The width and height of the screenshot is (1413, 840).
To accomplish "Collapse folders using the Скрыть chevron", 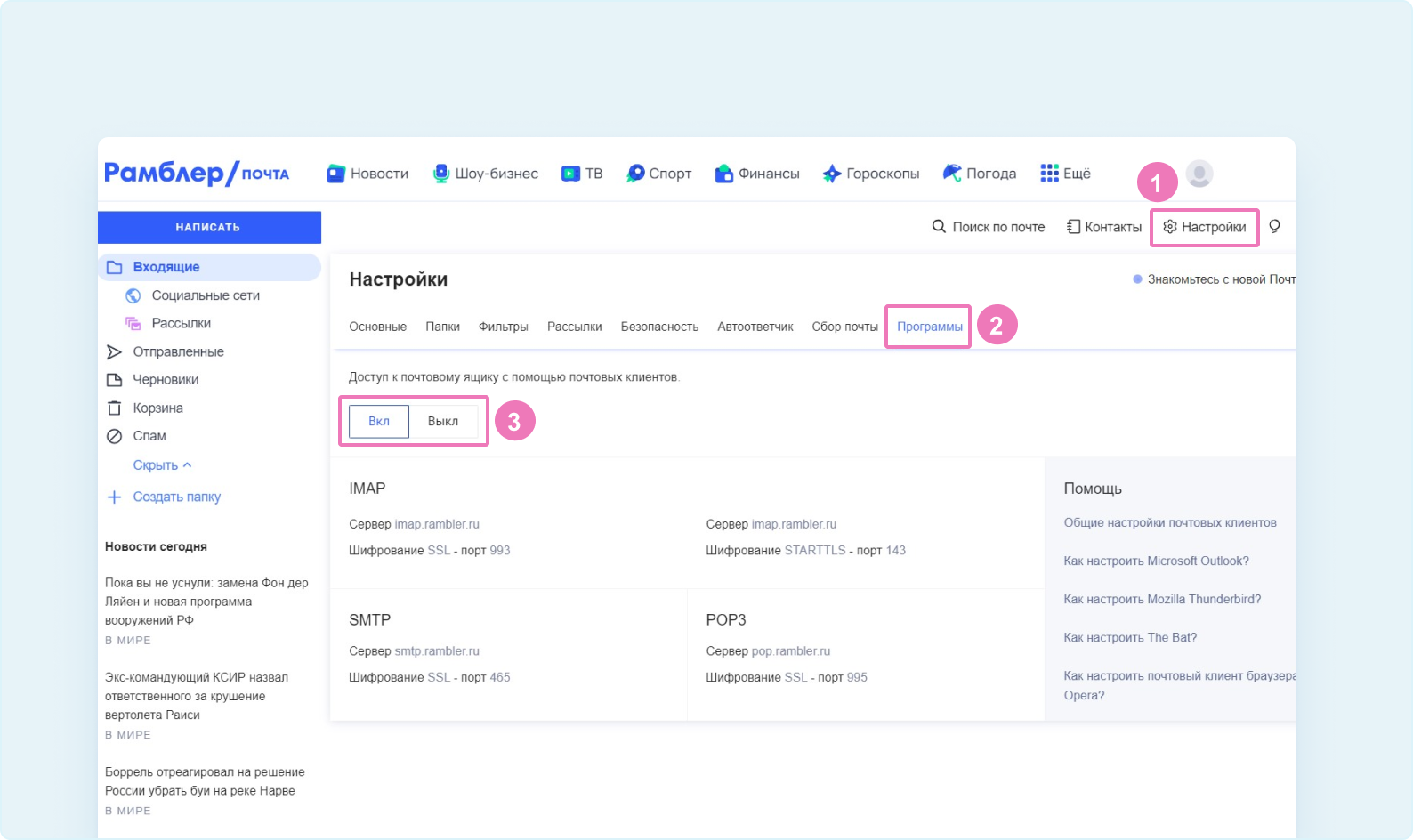I will click(x=187, y=465).
